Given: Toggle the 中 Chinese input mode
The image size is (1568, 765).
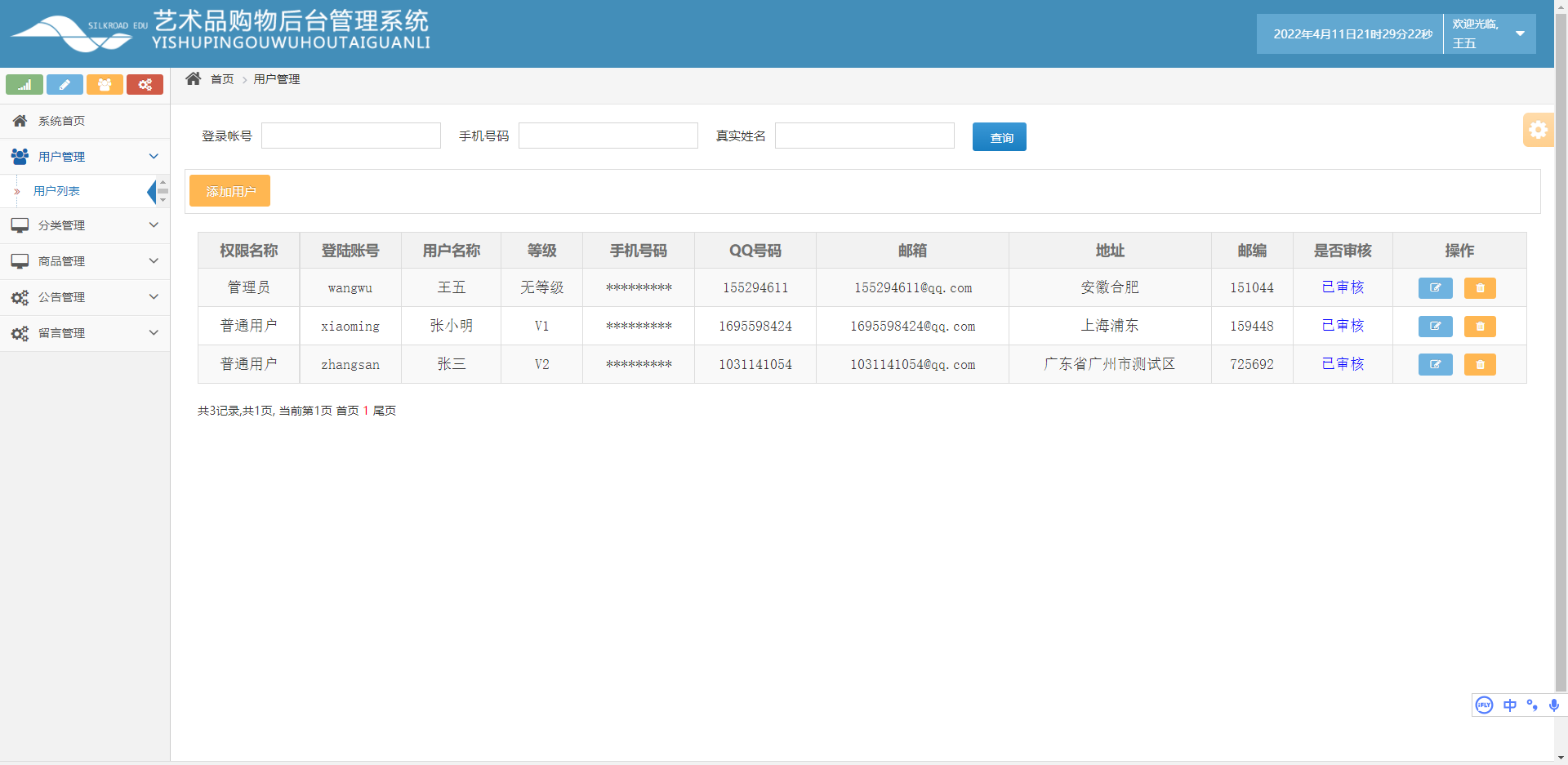Looking at the screenshot, I should (x=1510, y=705).
